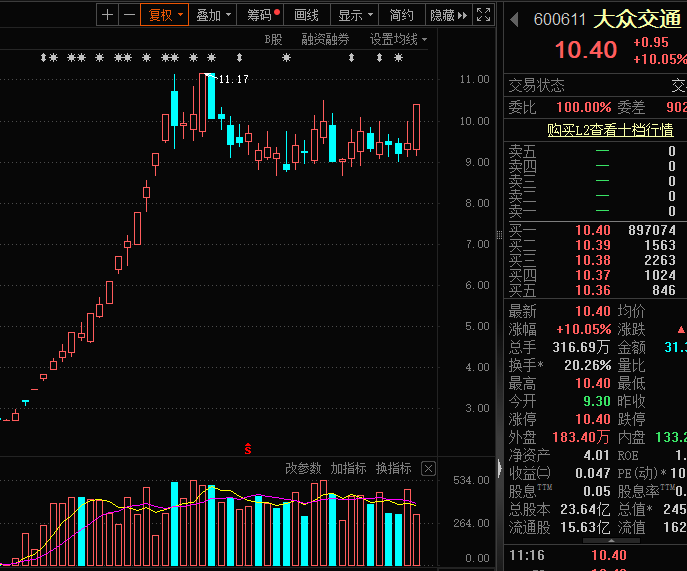Click the 外盘 183.40万 value

tap(581, 437)
